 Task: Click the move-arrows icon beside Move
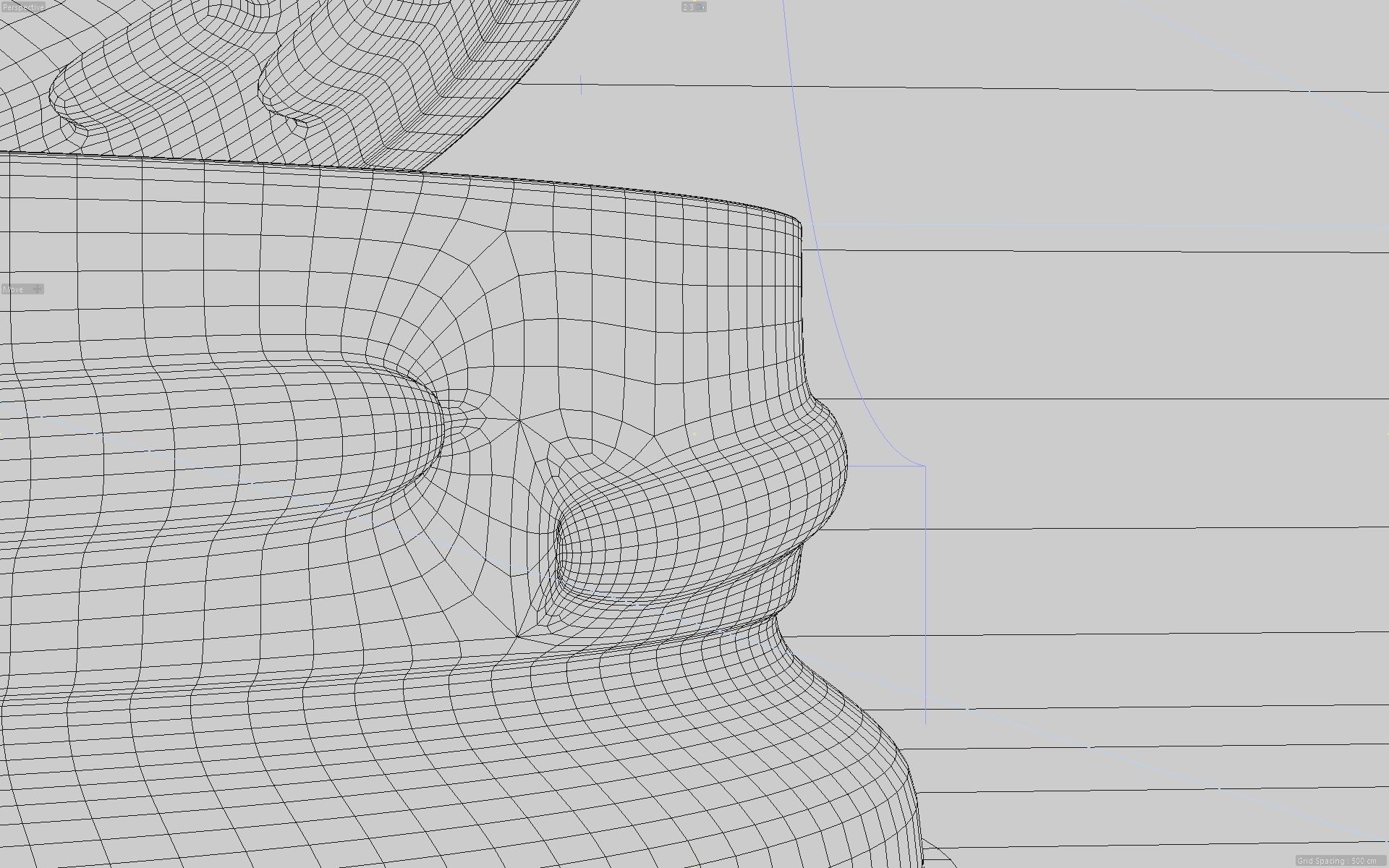pos(38,289)
